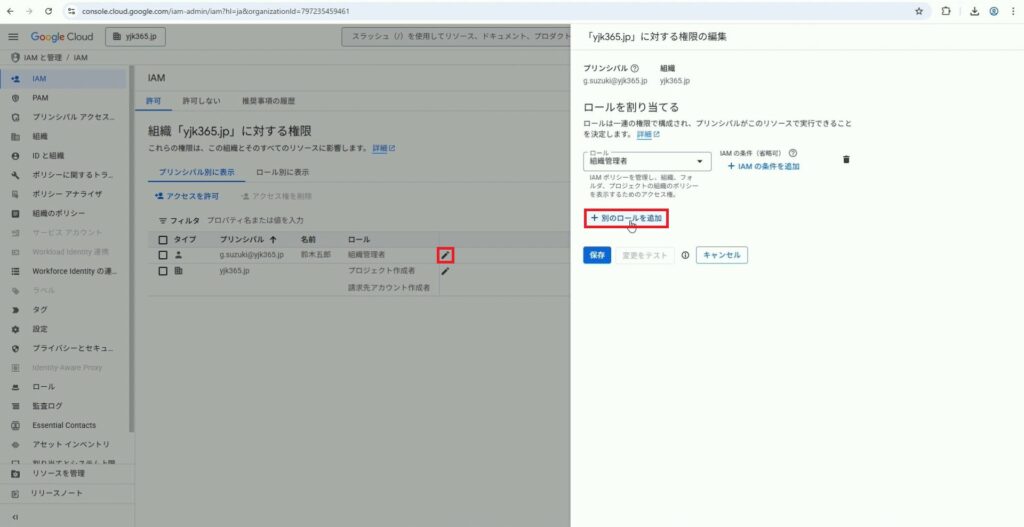The width and height of the screenshot is (1024, 527).
Task: Open the ロール dropdown showing 組織管理者
Action: pyautogui.click(x=647, y=160)
